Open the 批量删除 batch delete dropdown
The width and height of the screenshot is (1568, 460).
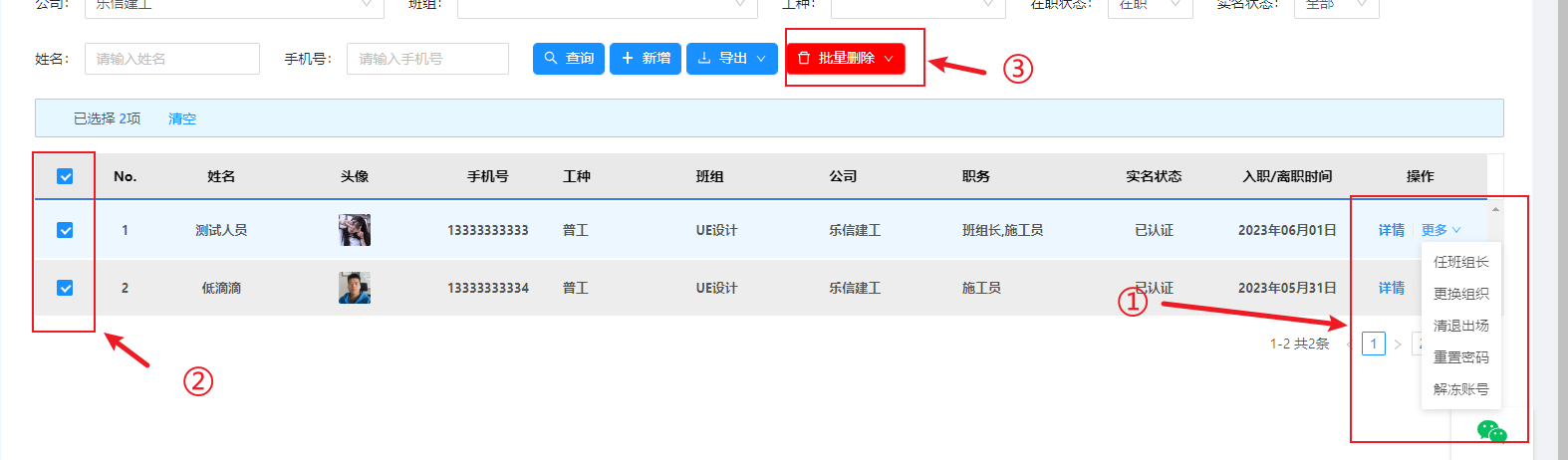click(845, 59)
